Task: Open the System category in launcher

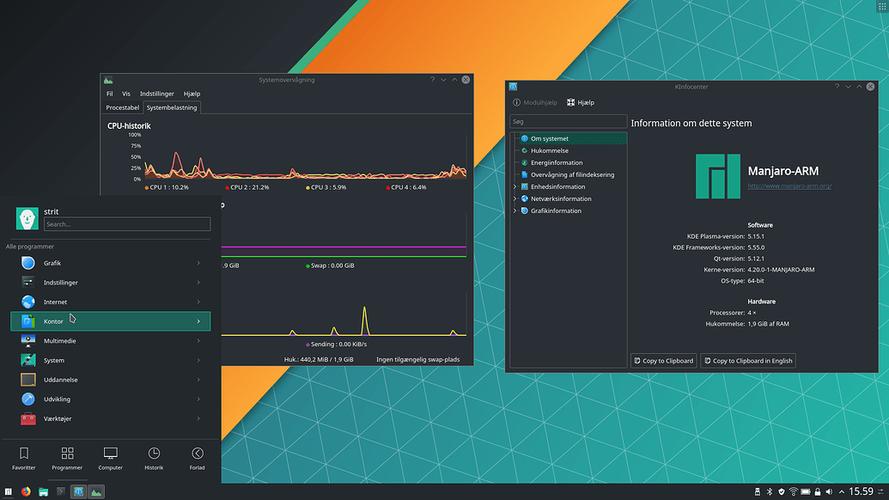Action: click(x=111, y=360)
